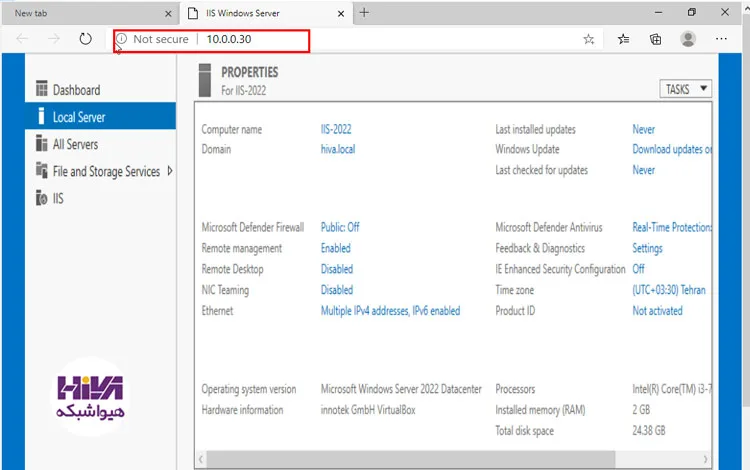
Task: Open the IIS page
Action: tap(58, 198)
